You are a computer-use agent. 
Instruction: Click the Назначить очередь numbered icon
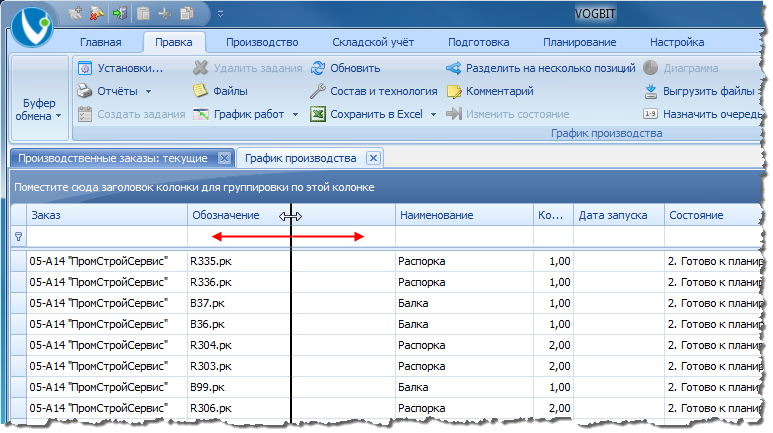pyautogui.click(x=651, y=114)
